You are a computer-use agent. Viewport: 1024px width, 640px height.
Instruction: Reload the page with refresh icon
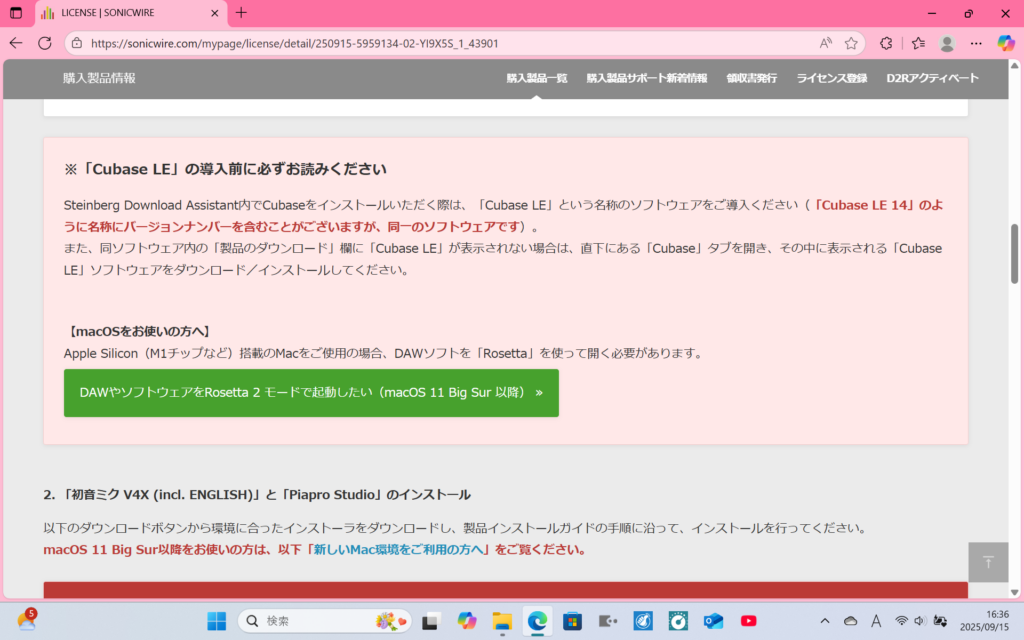click(45, 43)
